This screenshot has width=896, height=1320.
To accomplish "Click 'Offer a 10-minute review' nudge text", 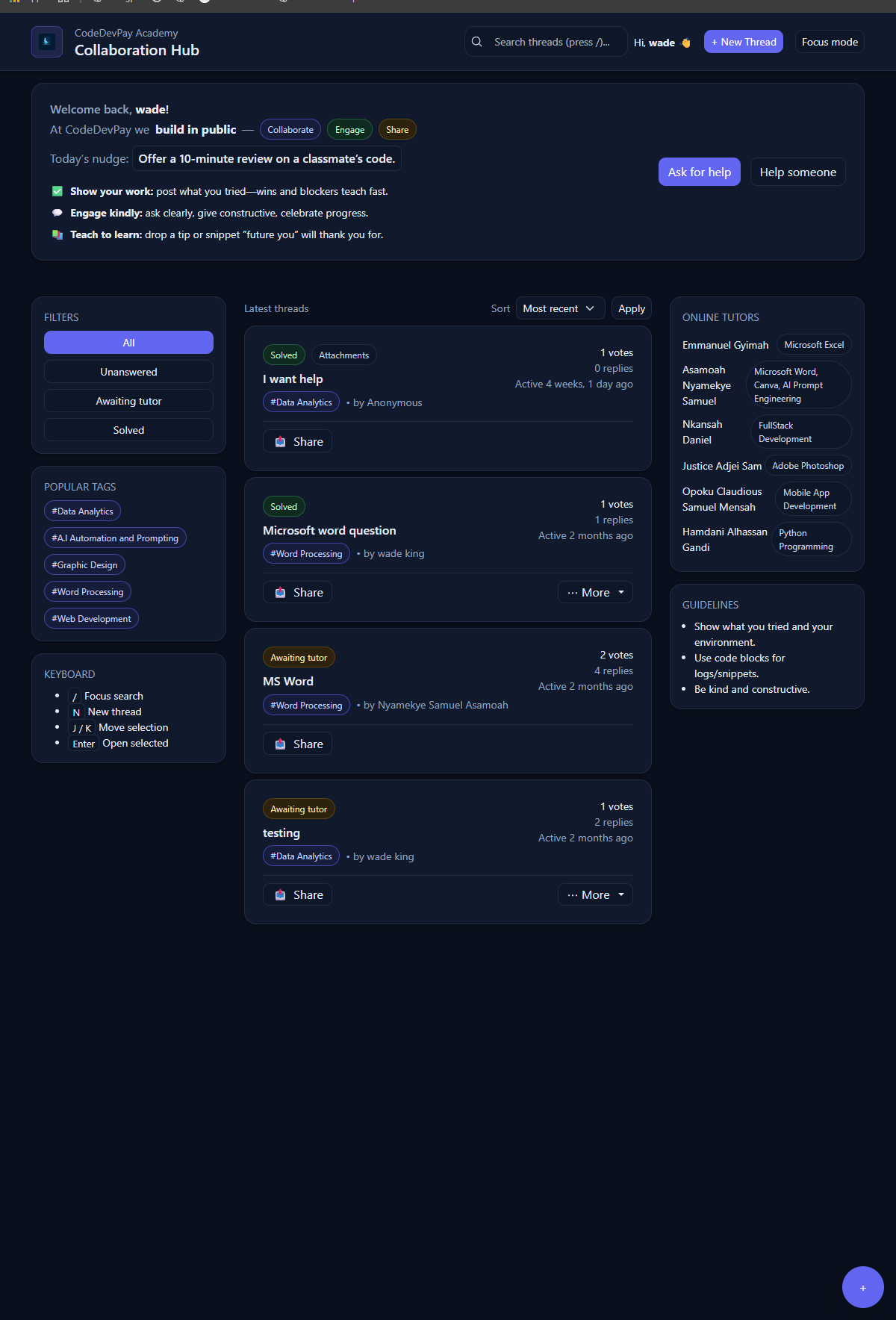I will [267, 159].
